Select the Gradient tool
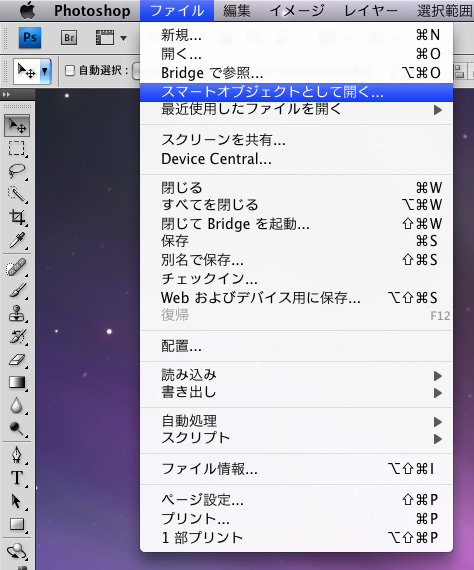The image size is (474, 570). (x=17, y=382)
